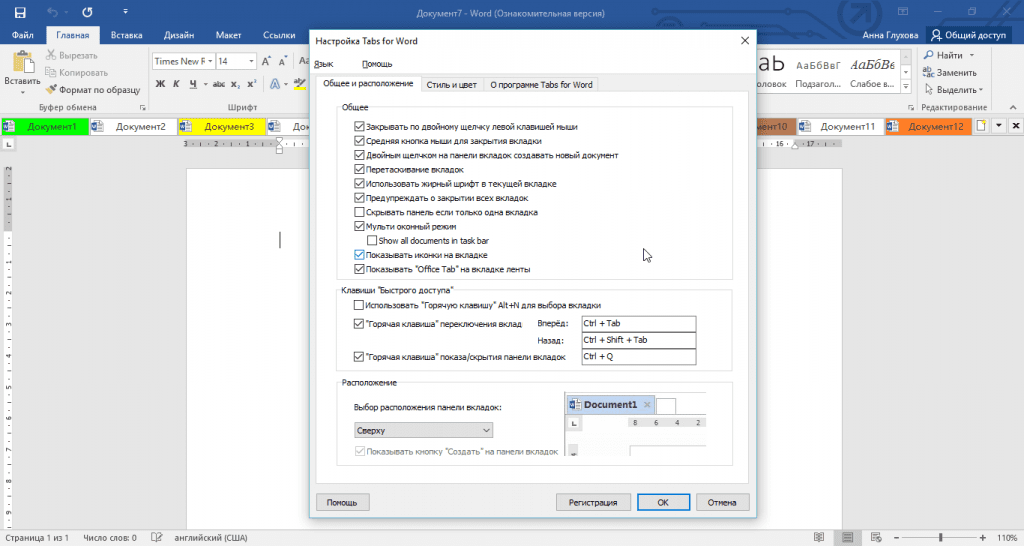
Task: Check 'Show all documents in task bar'
Action: click(372, 240)
